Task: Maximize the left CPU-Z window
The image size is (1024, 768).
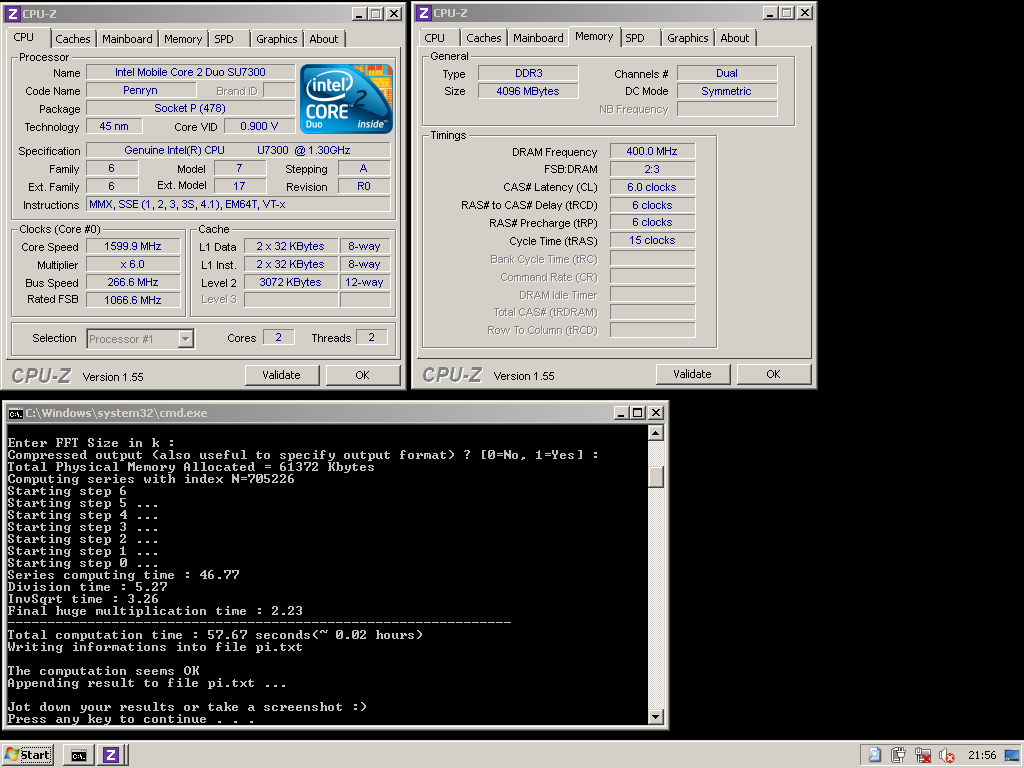Action: pyautogui.click(x=376, y=13)
